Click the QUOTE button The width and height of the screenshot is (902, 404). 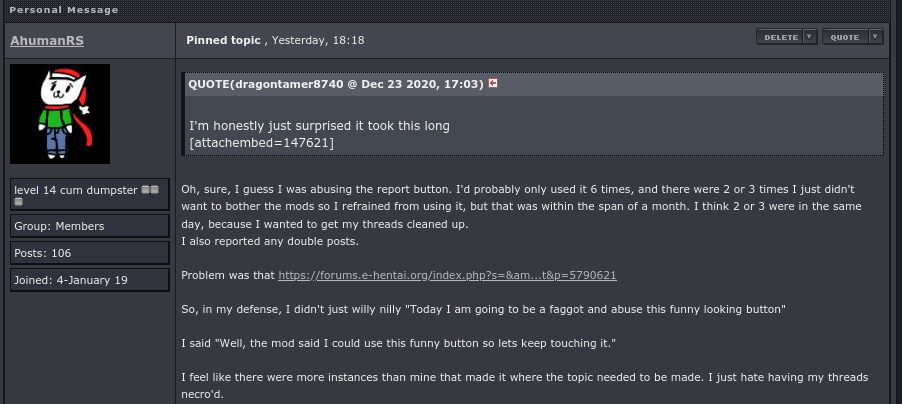[845, 37]
